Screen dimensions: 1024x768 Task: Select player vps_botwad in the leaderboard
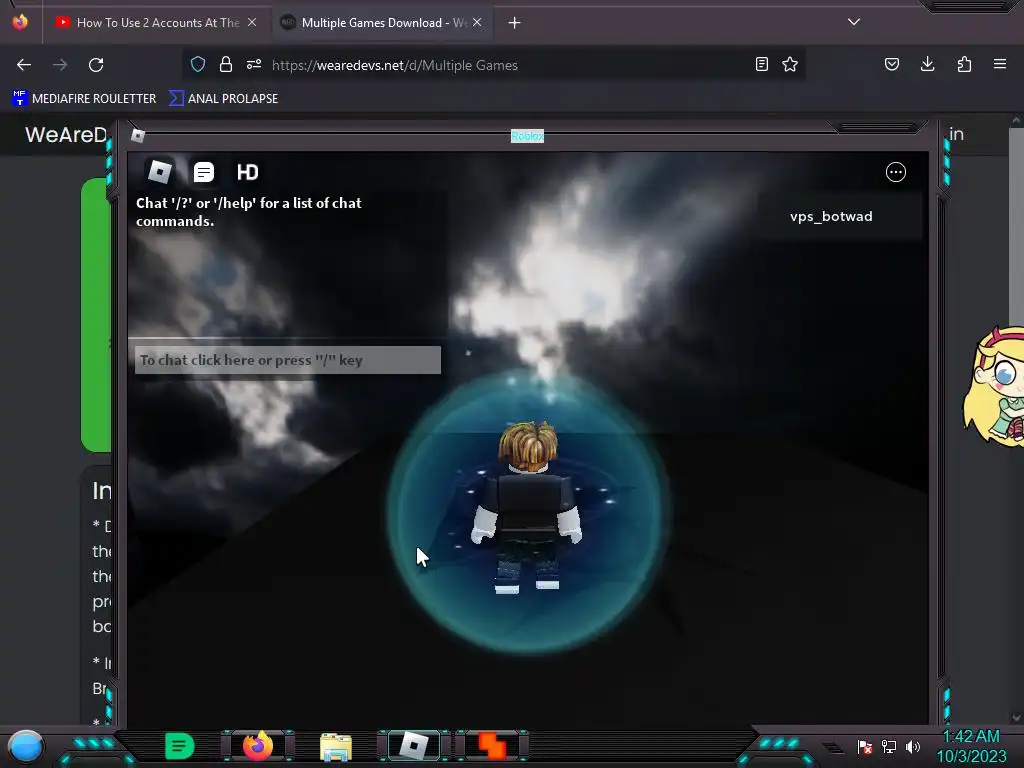pos(831,216)
